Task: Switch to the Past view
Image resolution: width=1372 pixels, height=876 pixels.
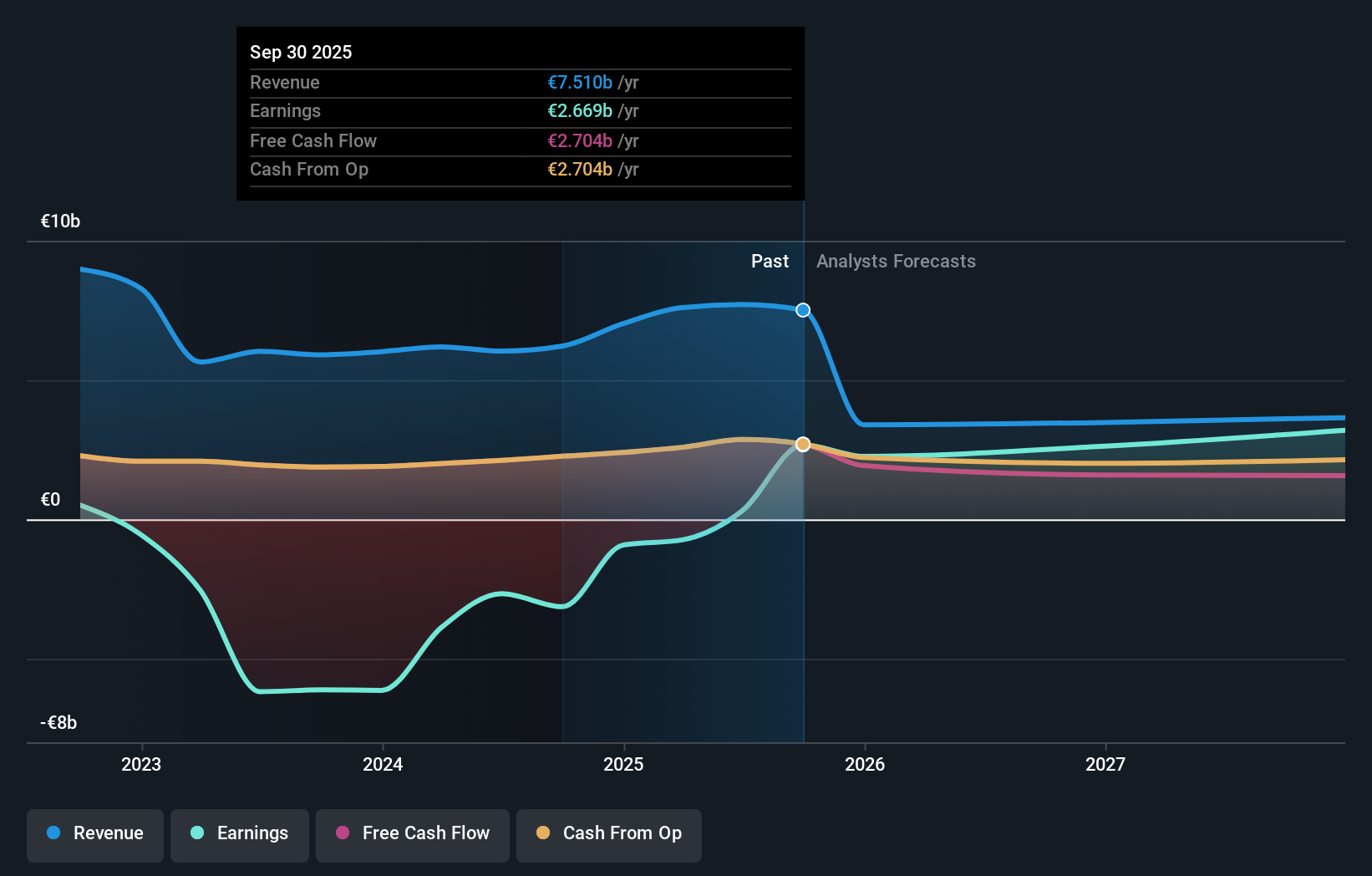Action: click(769, 261)
